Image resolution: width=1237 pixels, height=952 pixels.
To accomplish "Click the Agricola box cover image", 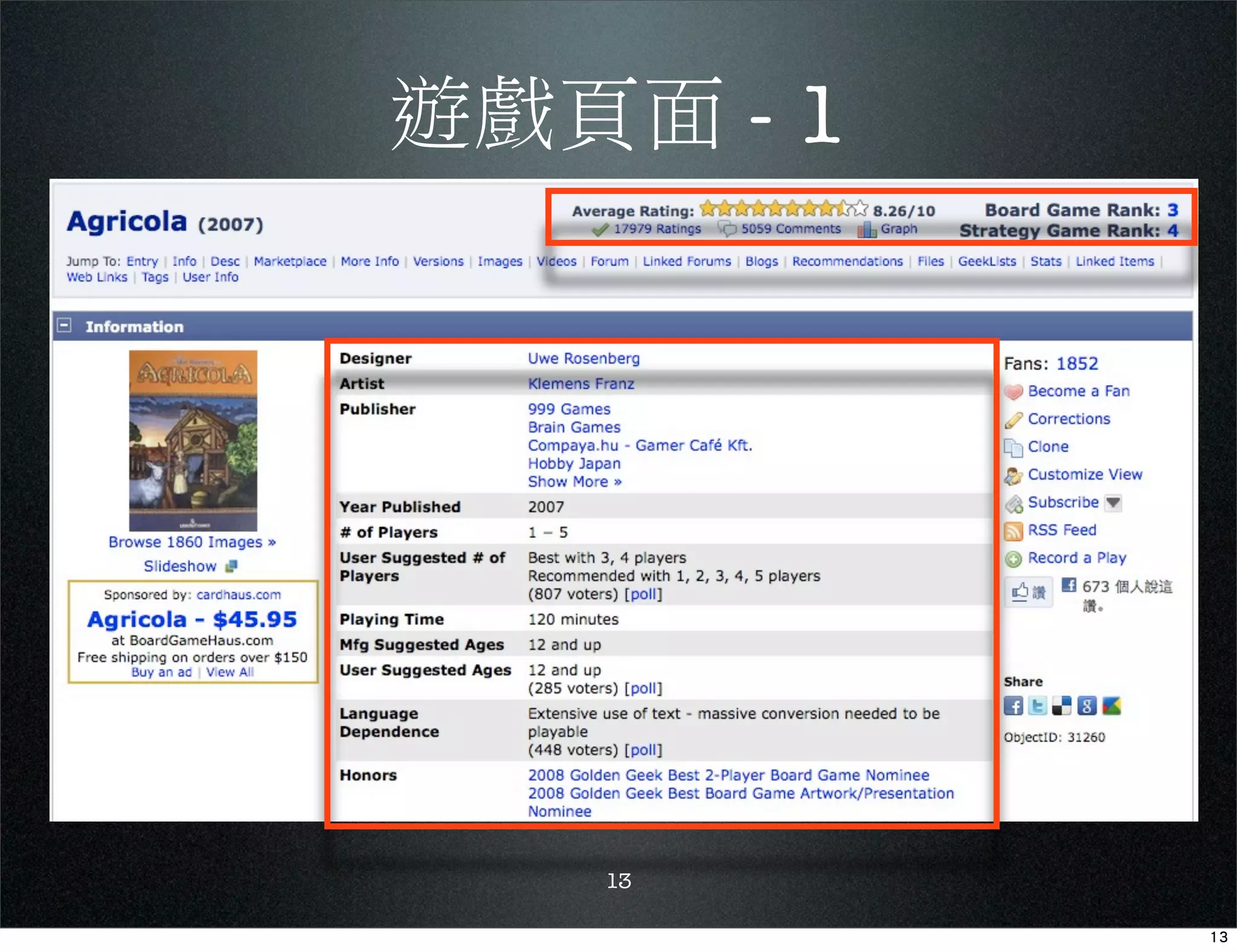I will point(193,440).
